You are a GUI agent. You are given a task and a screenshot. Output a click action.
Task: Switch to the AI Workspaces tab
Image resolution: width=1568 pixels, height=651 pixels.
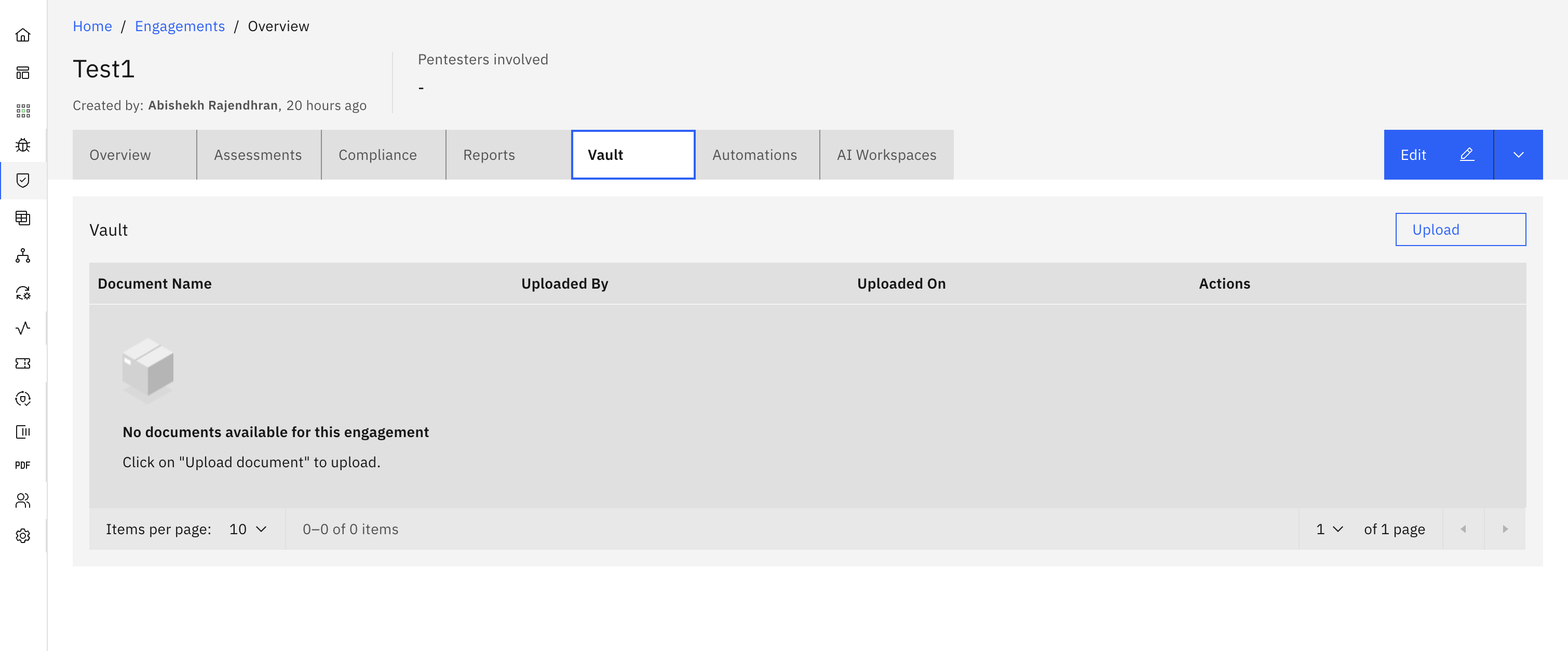886,155
